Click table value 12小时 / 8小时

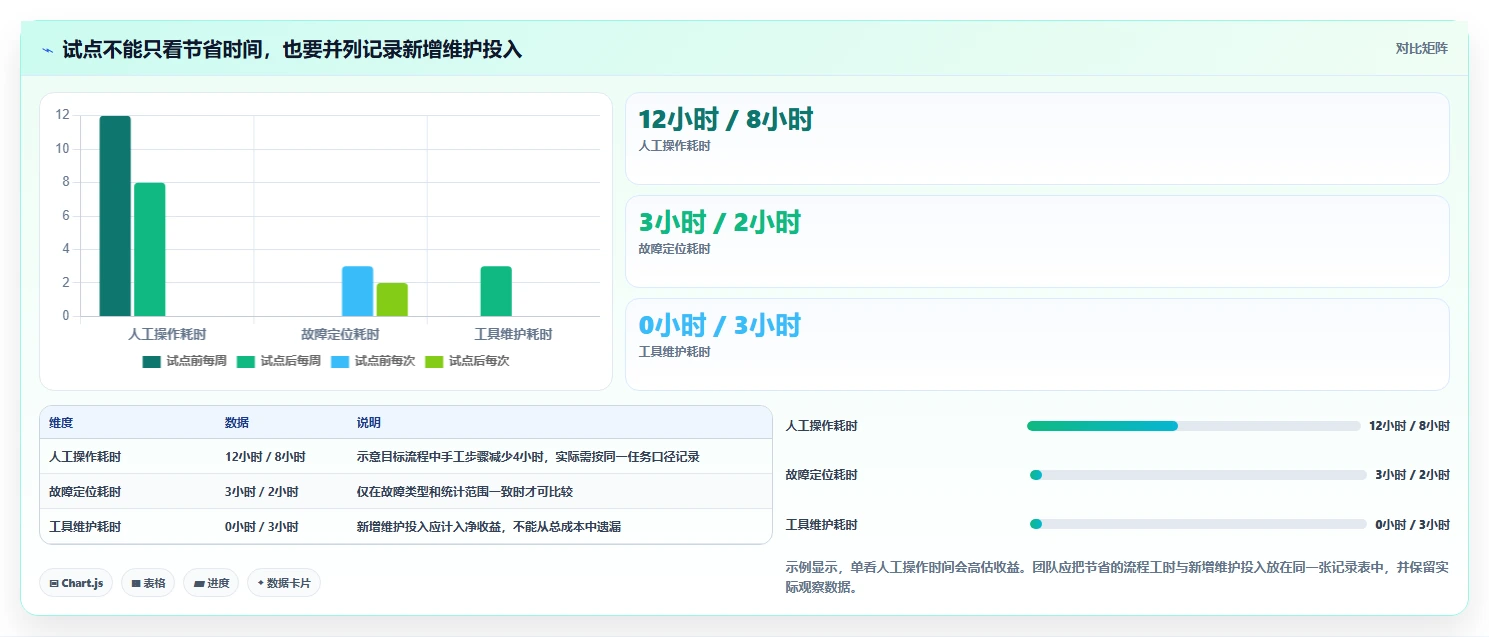[265, 457]
